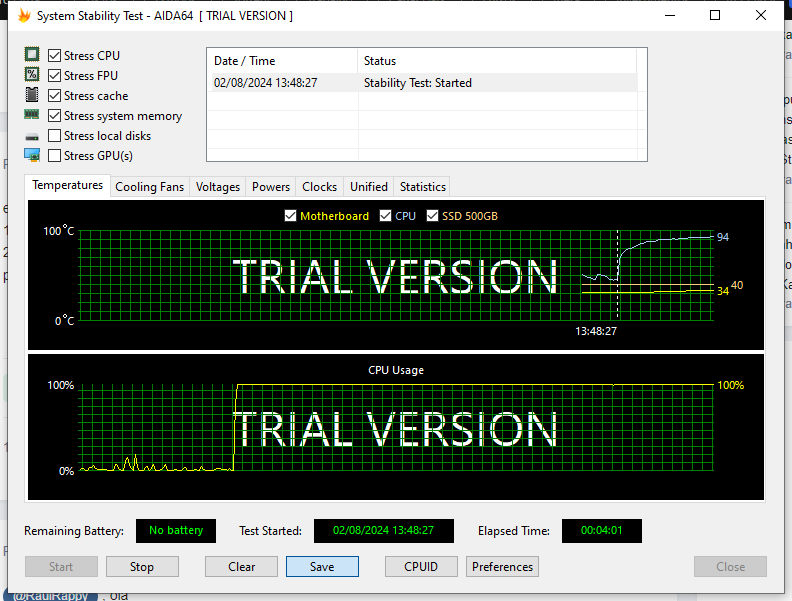Click the greyed-out Close button
The width and height of the screenshot is (792, 601).
(730, 567)
